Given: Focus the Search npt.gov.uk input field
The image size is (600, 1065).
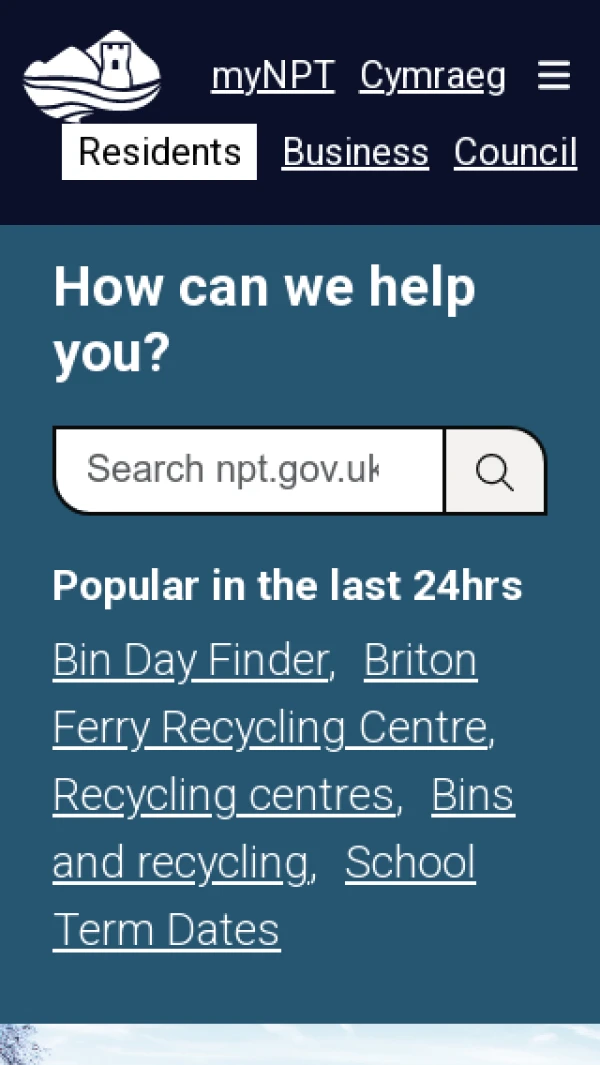Looking at the screenshot, I should tap(249, 471).
